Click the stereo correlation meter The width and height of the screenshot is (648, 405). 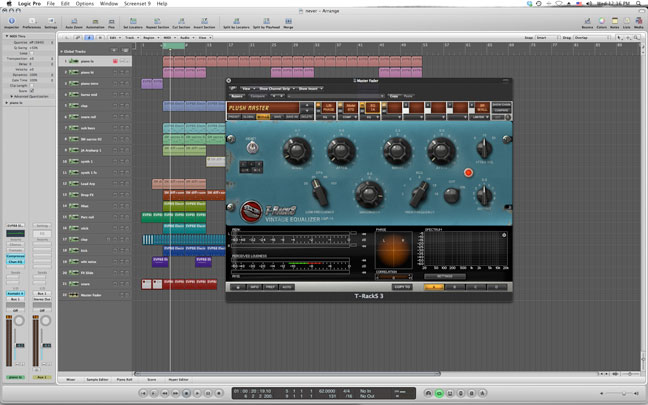pos(393,277)
